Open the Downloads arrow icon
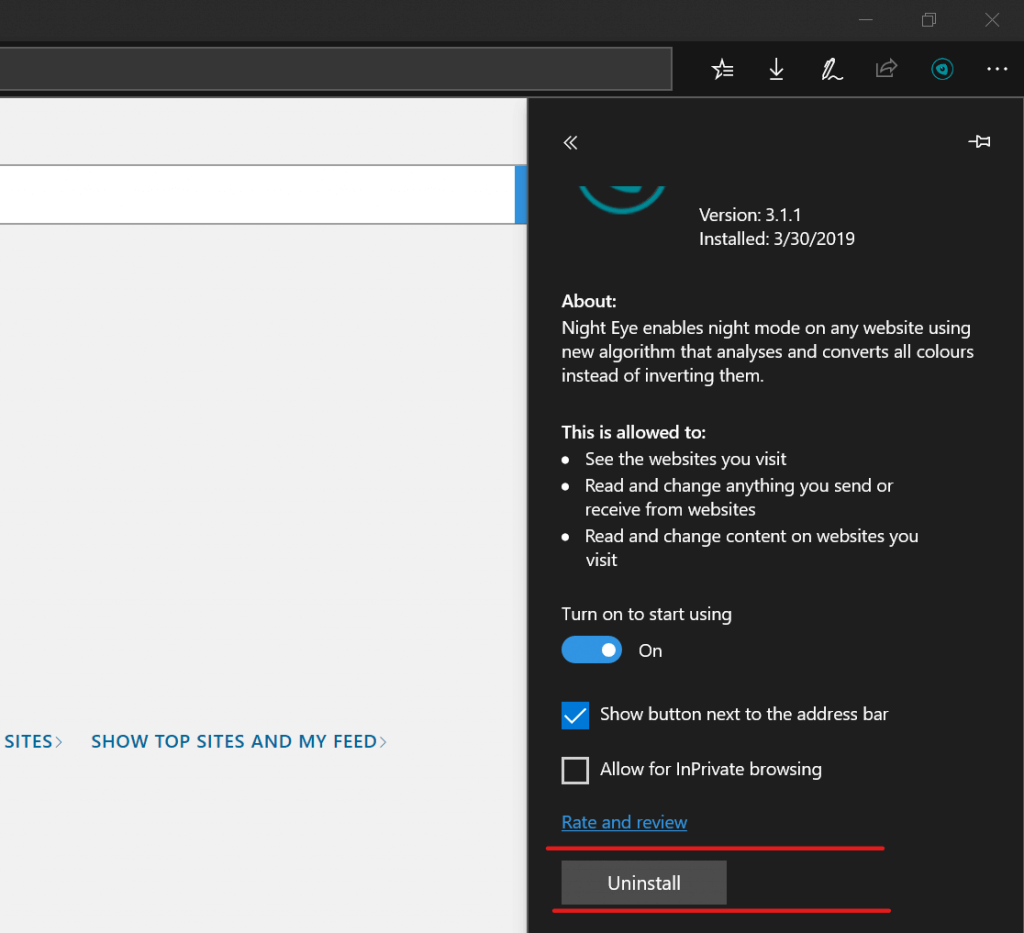This screenshot has height=933, width=1024. click(776, 69)
